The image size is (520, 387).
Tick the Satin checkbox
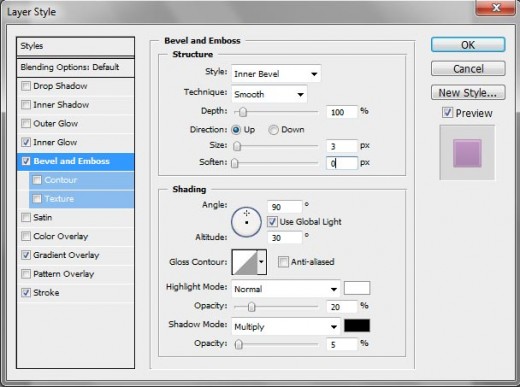[x=26, y=218]
